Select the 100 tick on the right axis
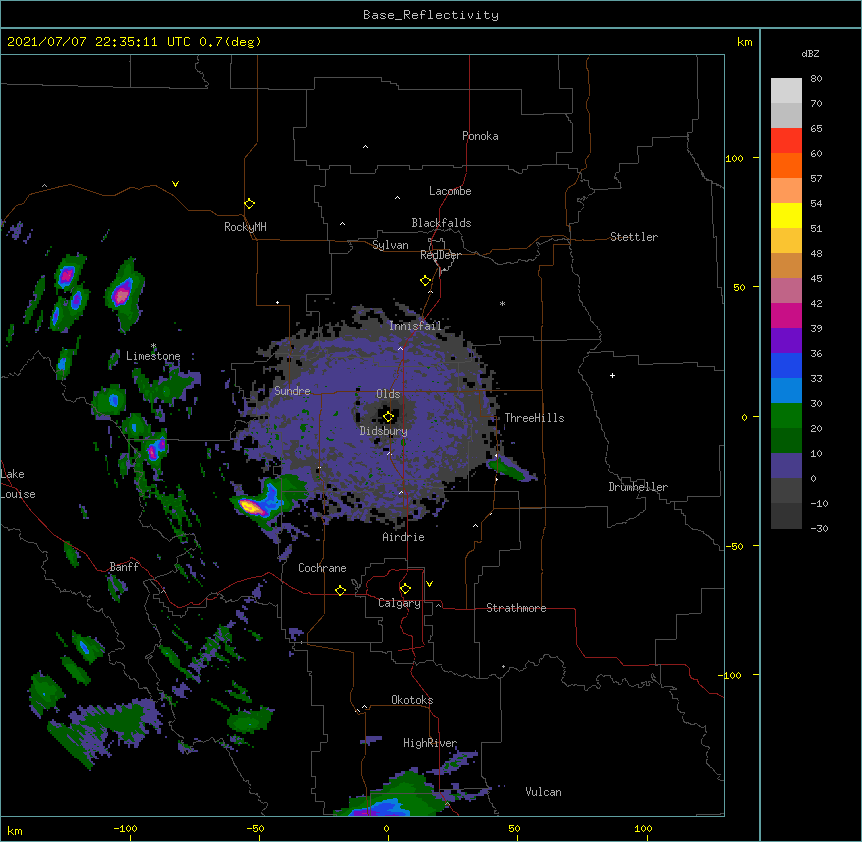 [734, 158]
